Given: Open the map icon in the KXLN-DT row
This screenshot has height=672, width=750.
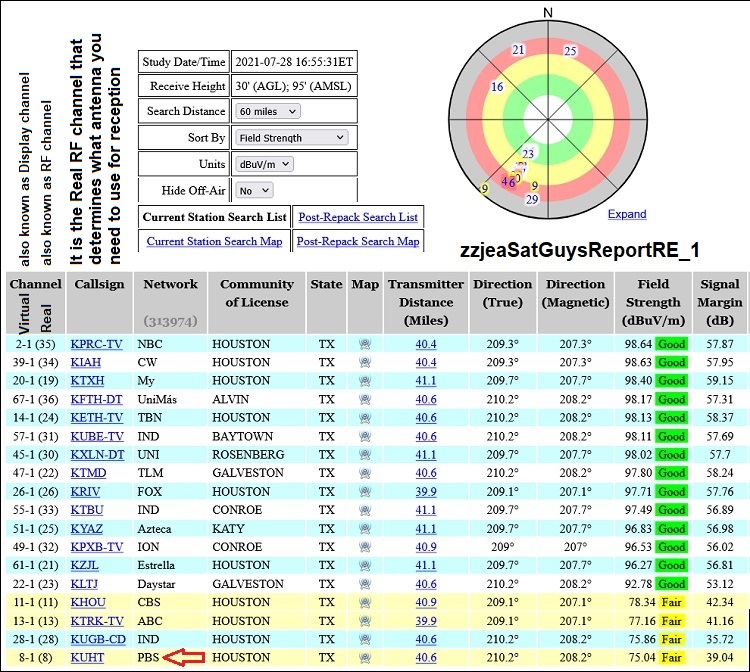Looking at the screenshot, I should click(365, 454).
